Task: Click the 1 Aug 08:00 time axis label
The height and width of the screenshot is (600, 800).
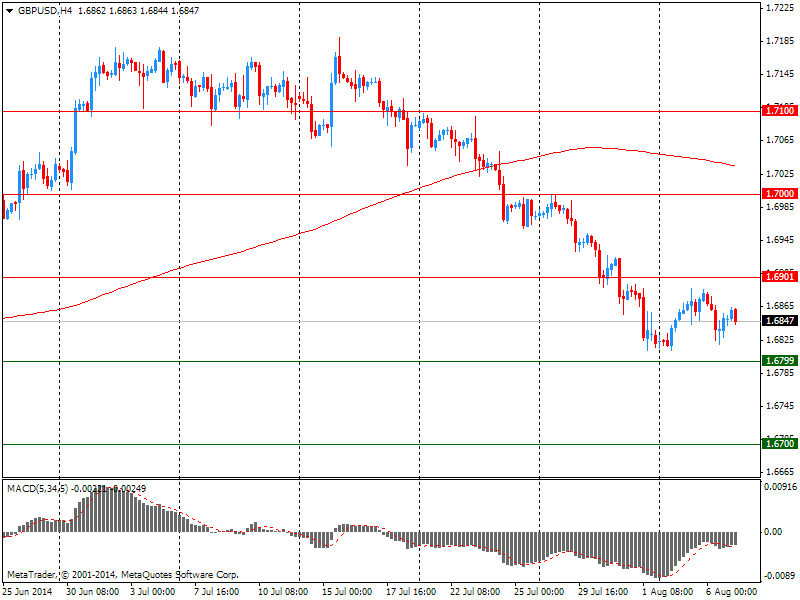Action: coord(667,592)
